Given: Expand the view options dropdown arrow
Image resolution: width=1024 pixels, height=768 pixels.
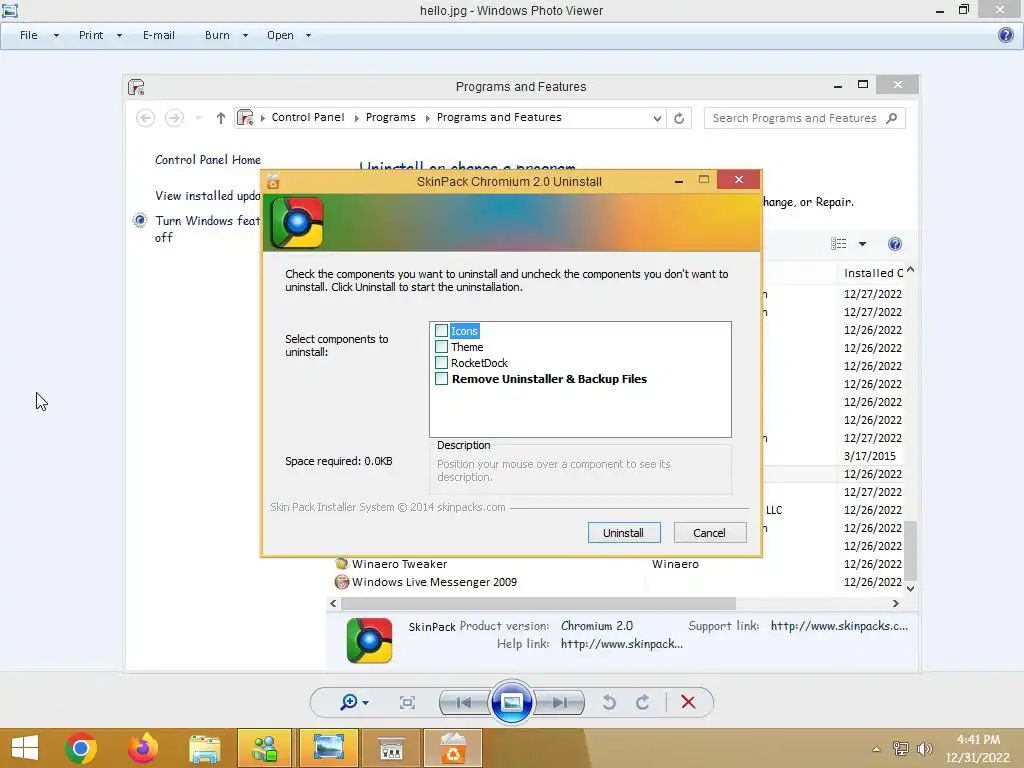Looking at the screenshot, I should [x=862, y=244].
